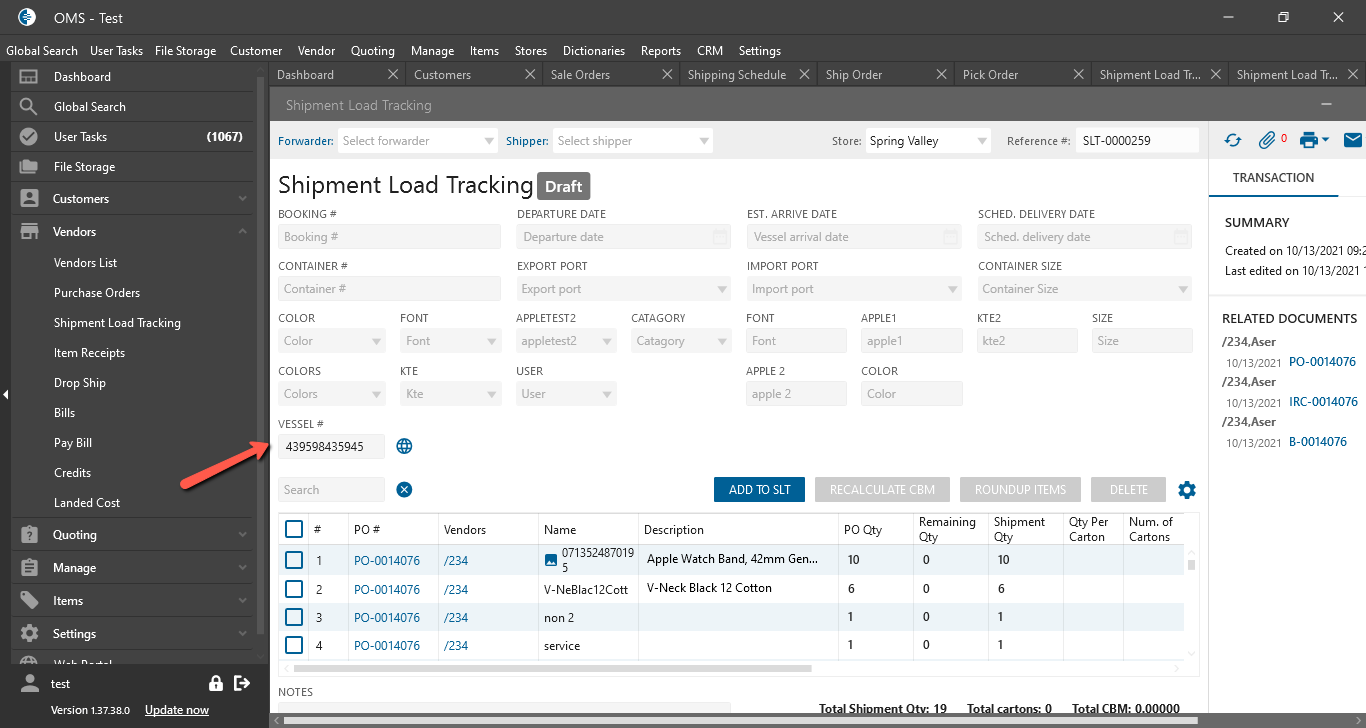Check the box for row 3 non 2
Viewport: 1366px width, 728px height.
coord(294,617)
